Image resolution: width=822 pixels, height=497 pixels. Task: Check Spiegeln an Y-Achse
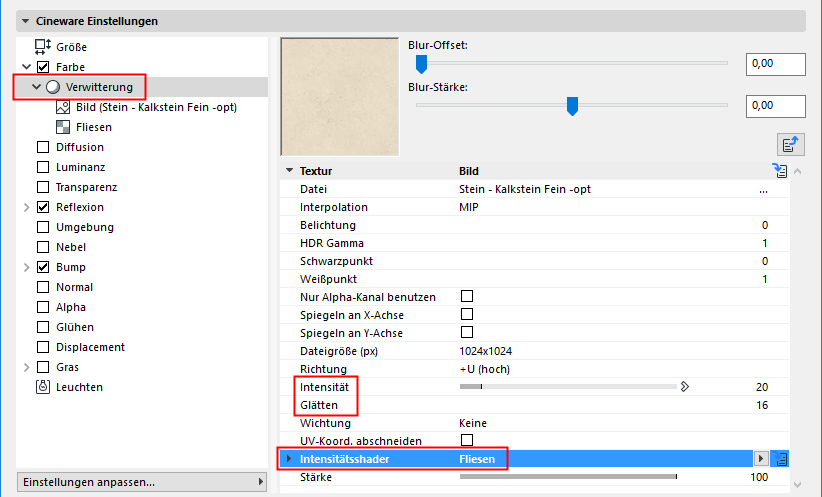coord(467,332)
